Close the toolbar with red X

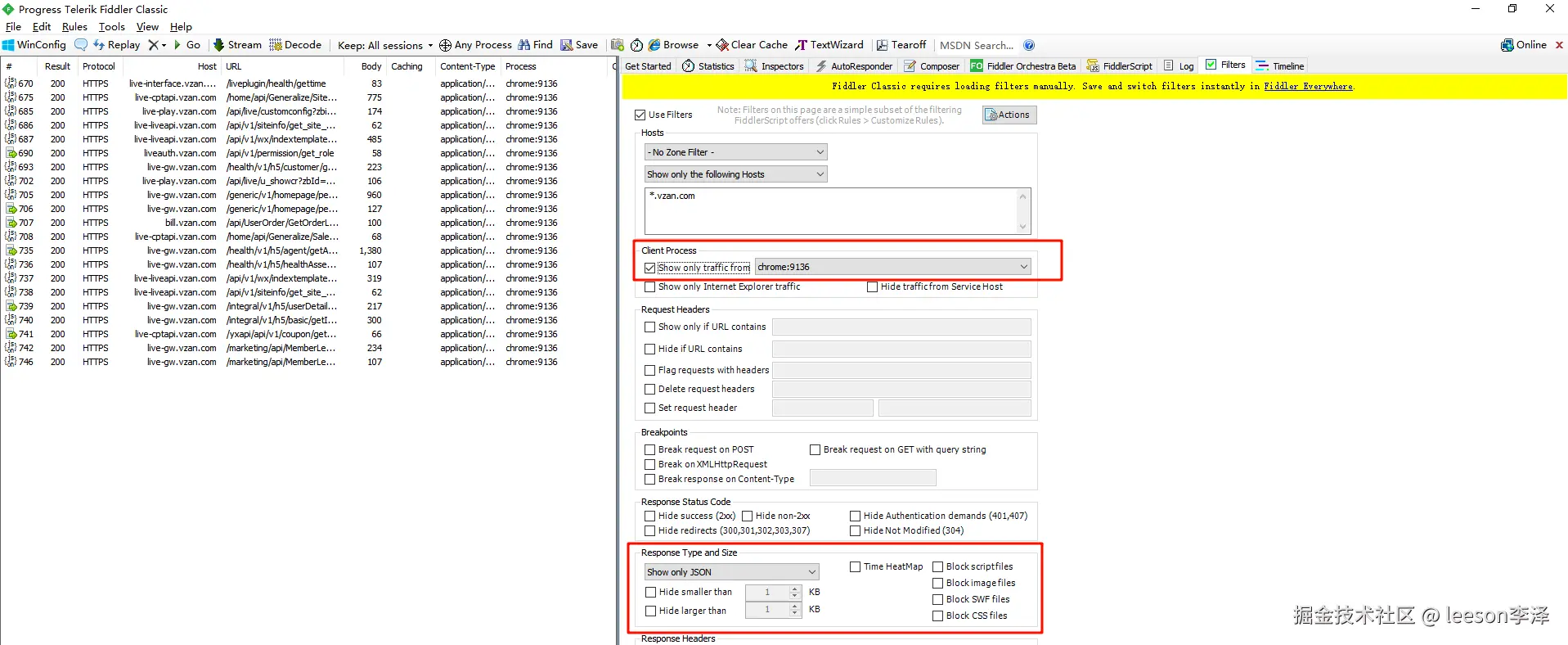[1559, 45]
